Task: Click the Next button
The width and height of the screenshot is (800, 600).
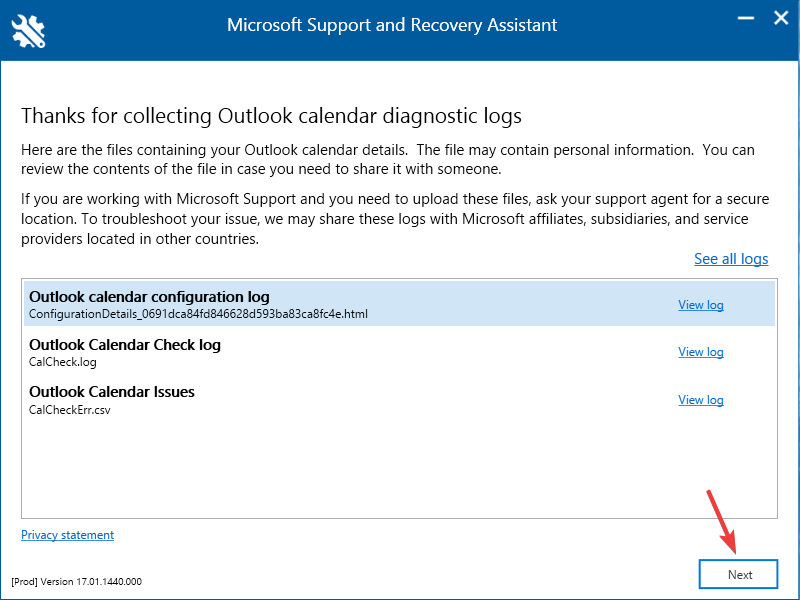Action: [738, 574]
